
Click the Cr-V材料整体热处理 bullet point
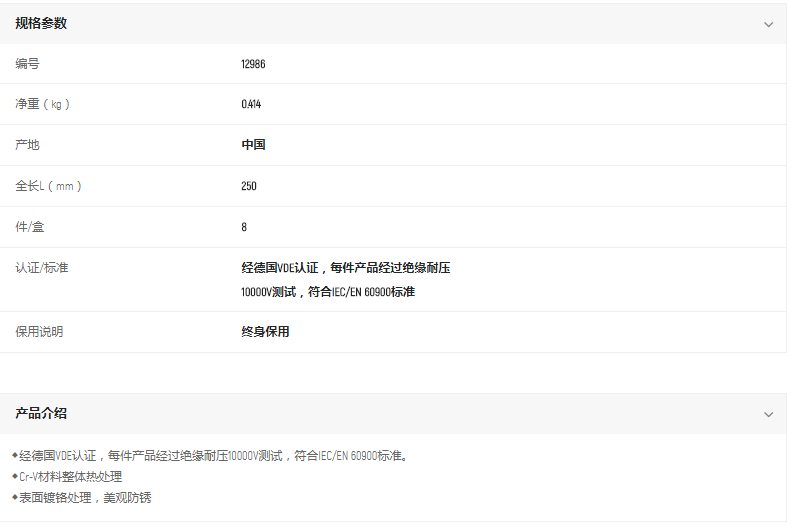pyautogui.click(x=70, y=477)
